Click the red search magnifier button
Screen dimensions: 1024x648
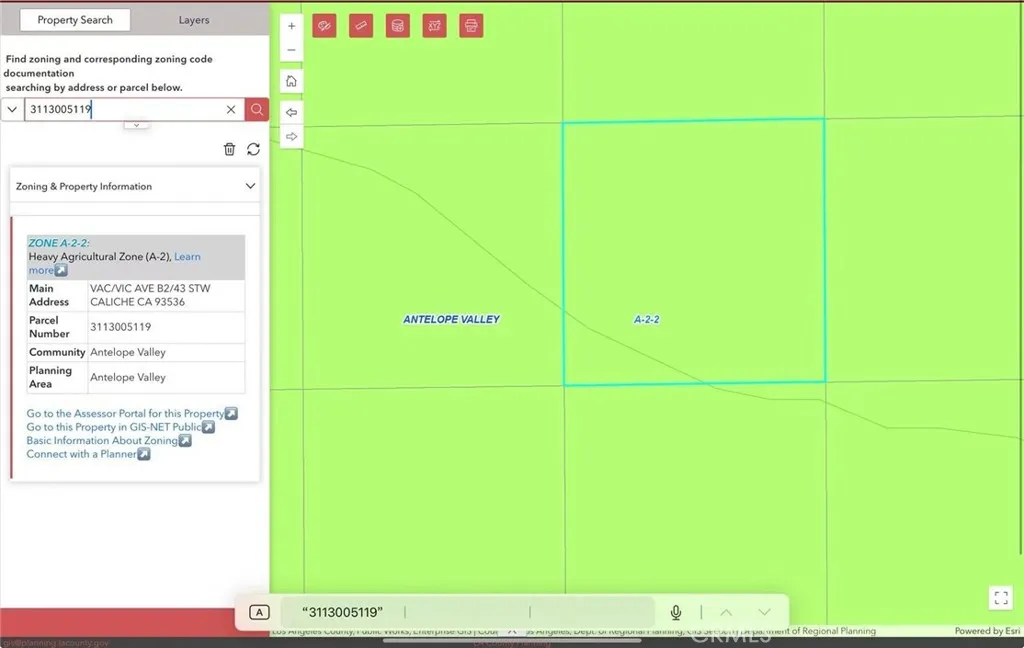coord(257,110)
